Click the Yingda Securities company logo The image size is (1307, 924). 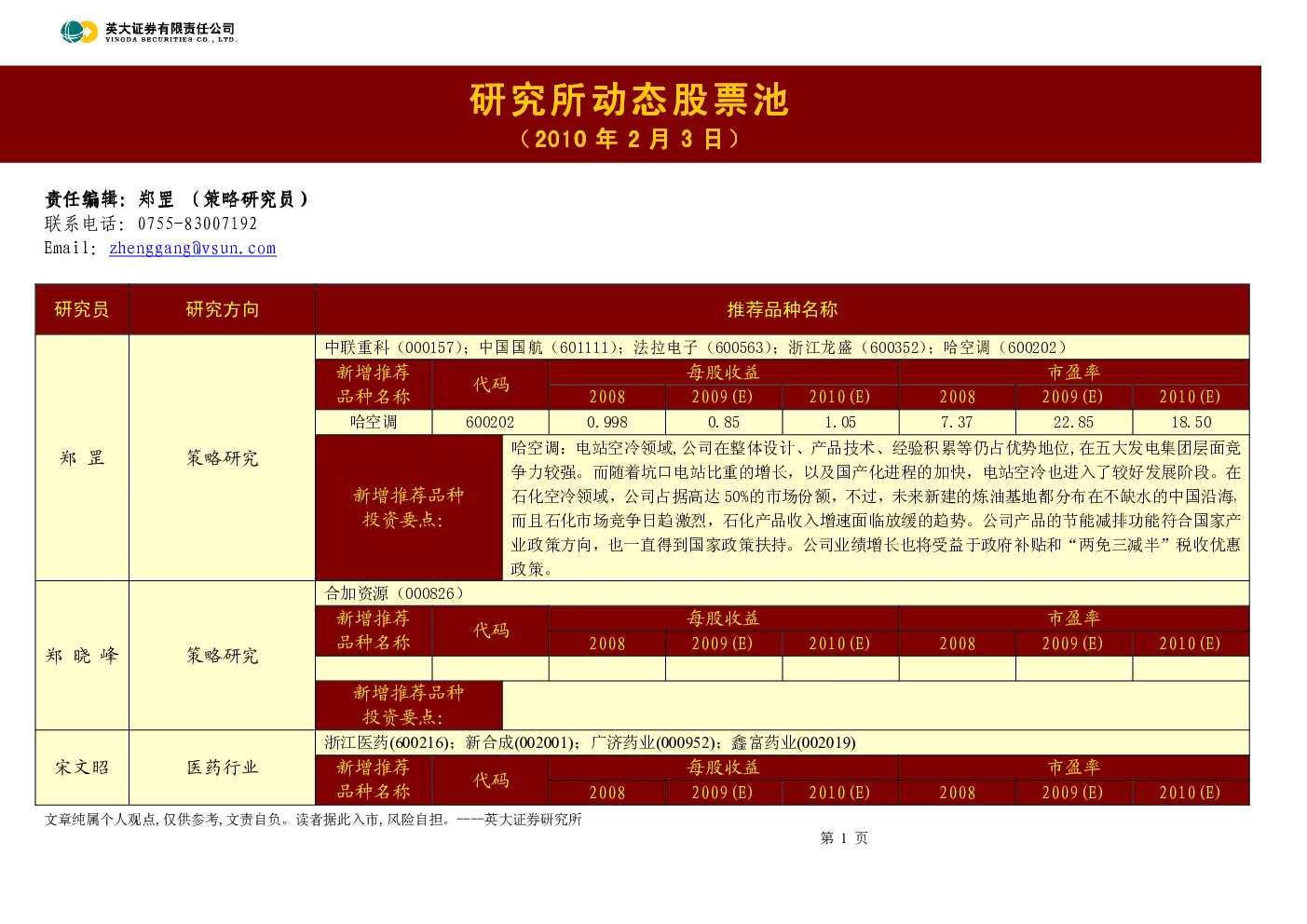click(x=149, y=32)
